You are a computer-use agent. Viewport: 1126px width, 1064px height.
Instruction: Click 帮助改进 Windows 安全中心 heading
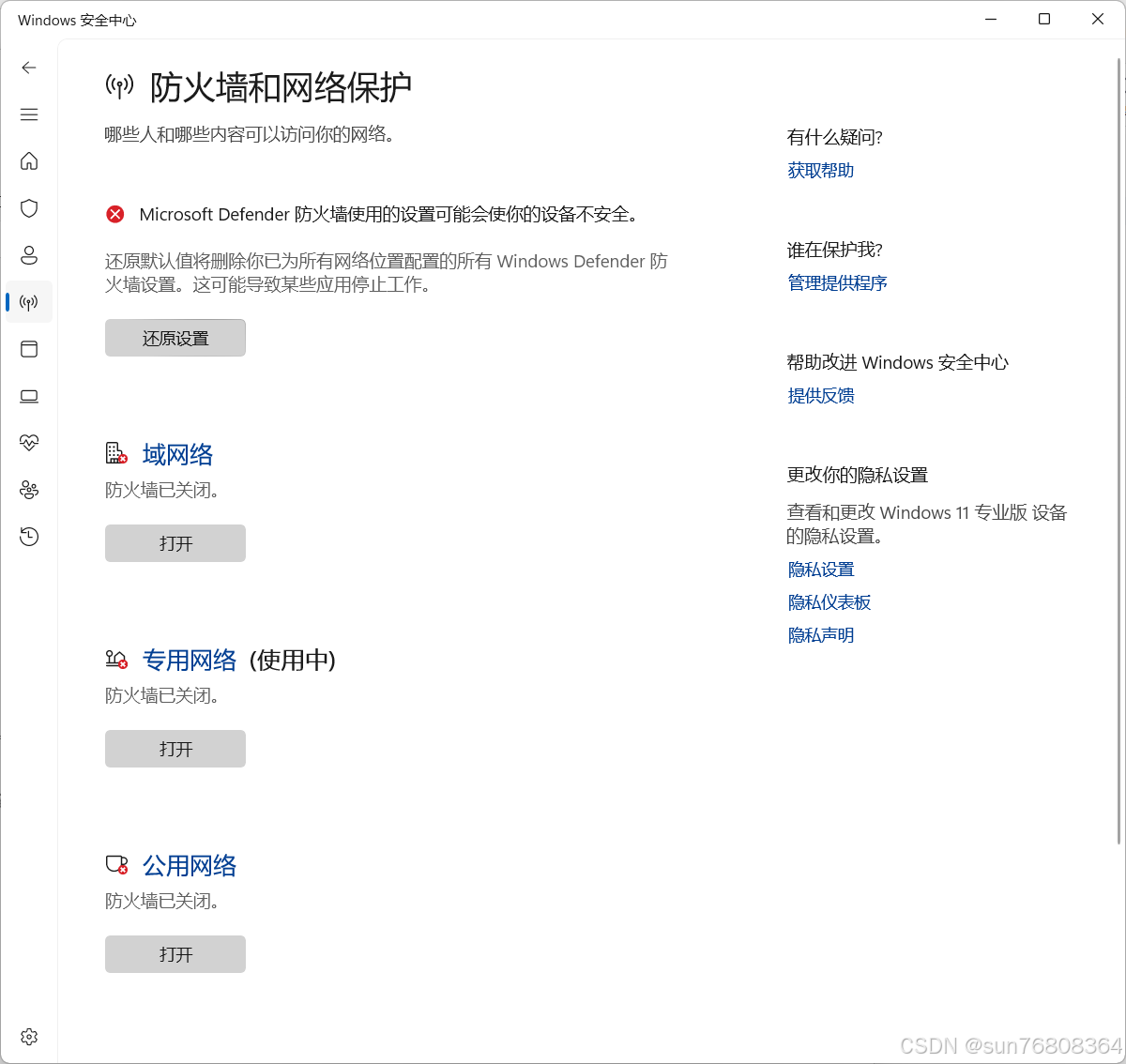897,362
